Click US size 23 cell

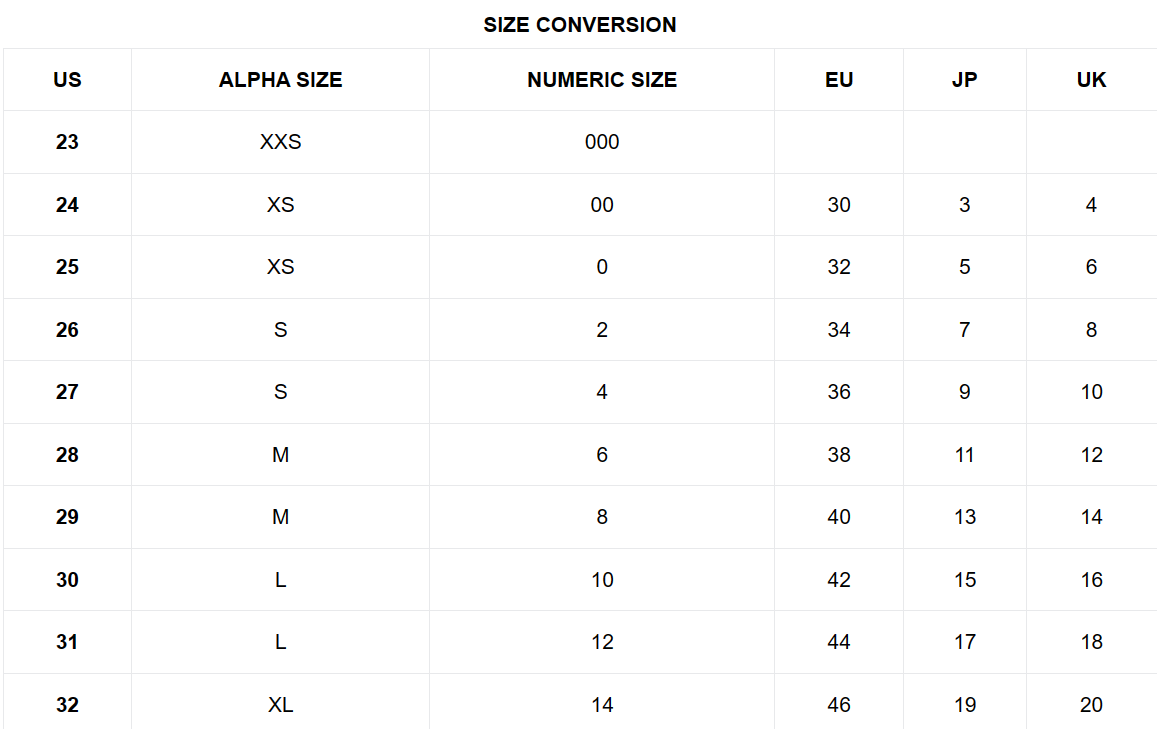point(68,142)
